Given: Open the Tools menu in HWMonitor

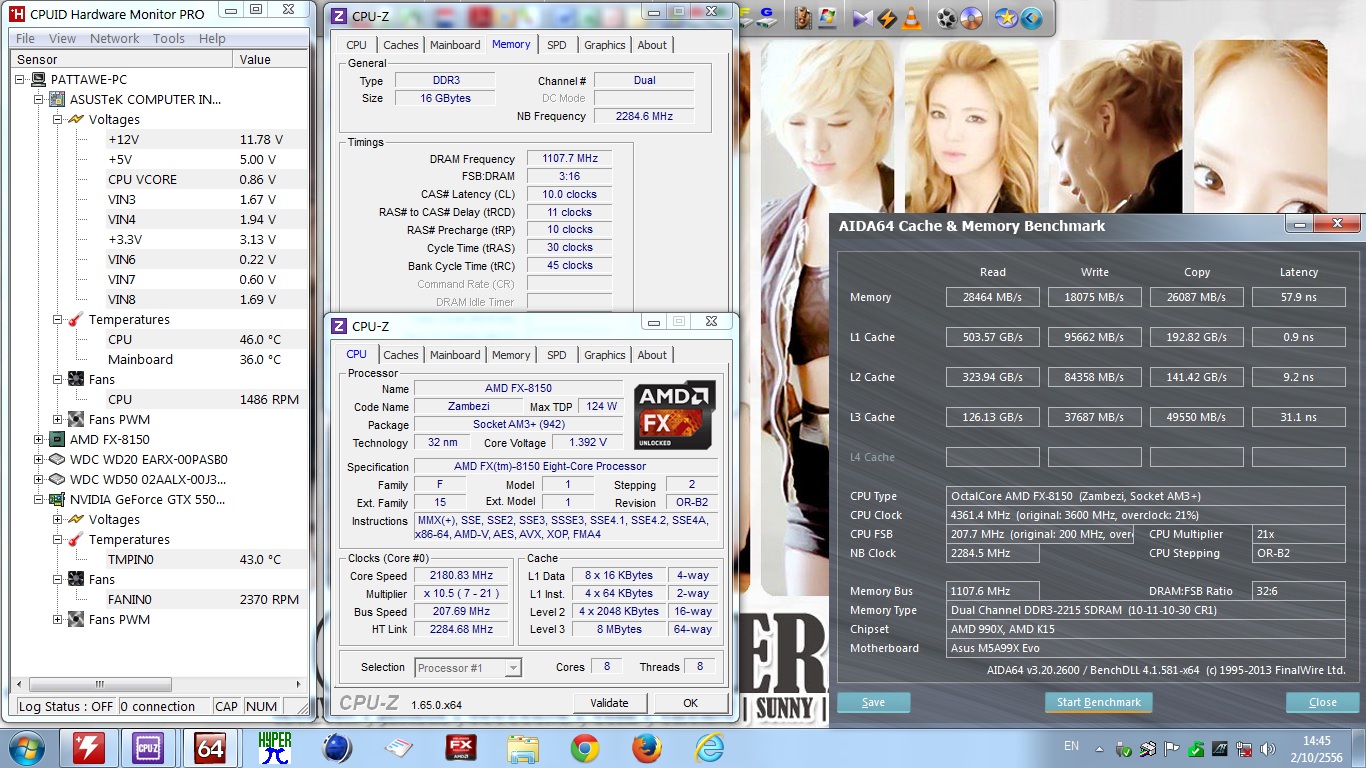Looking at the screenshot, I should (169, 38).
